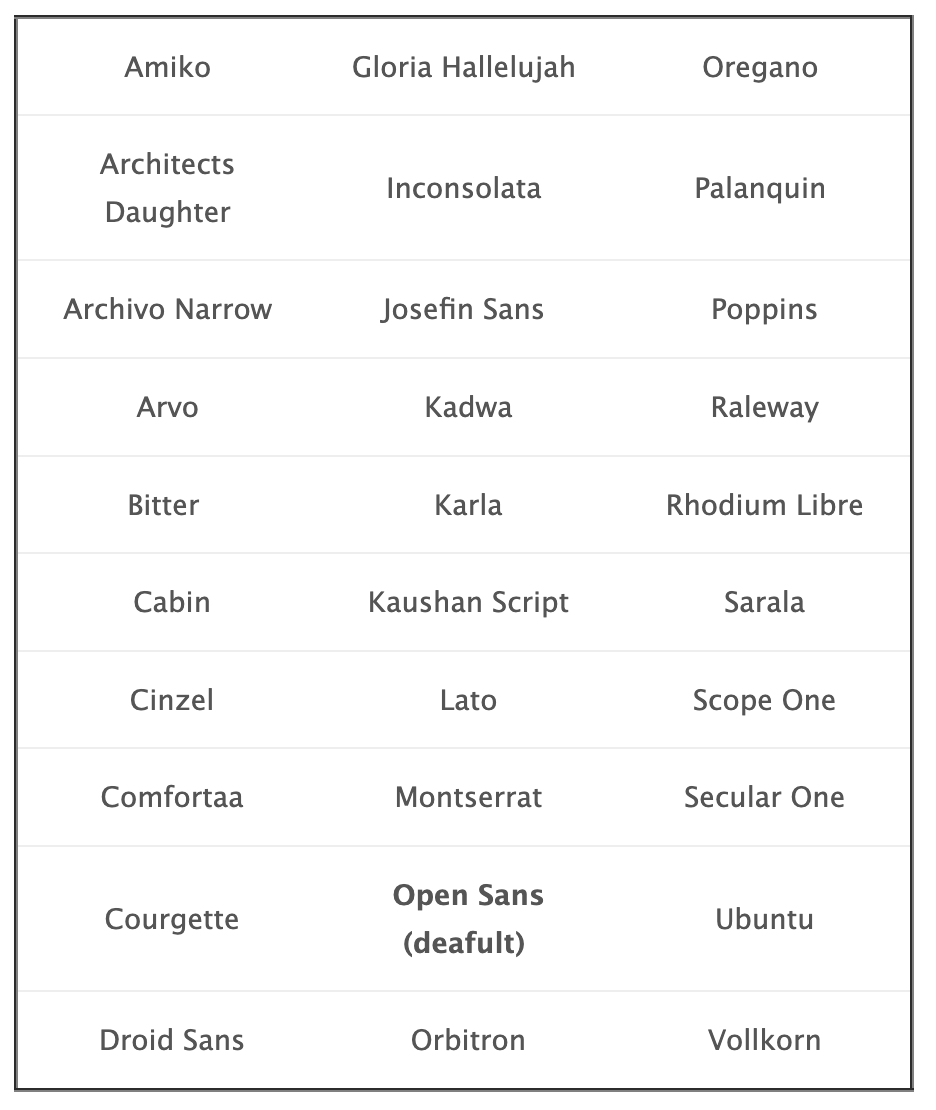Select the Amiko font name

click(168, 68)
